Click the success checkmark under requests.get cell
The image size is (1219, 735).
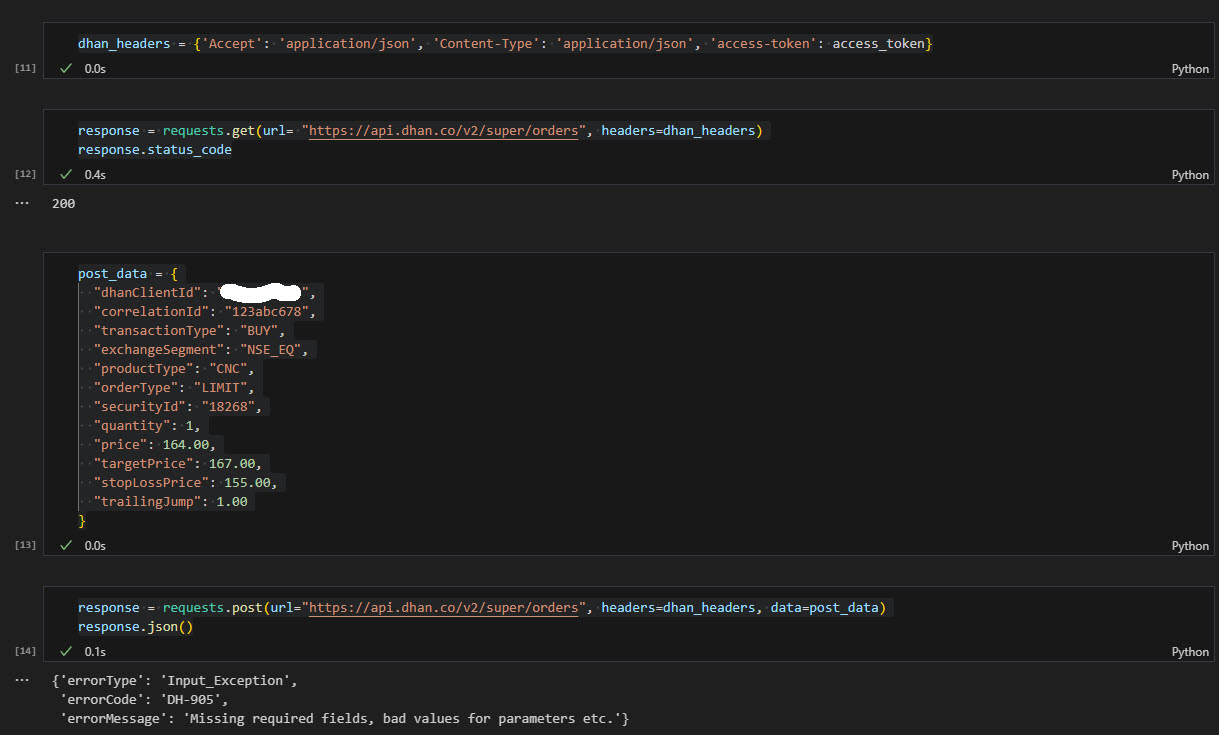click(x=66, y=175)
